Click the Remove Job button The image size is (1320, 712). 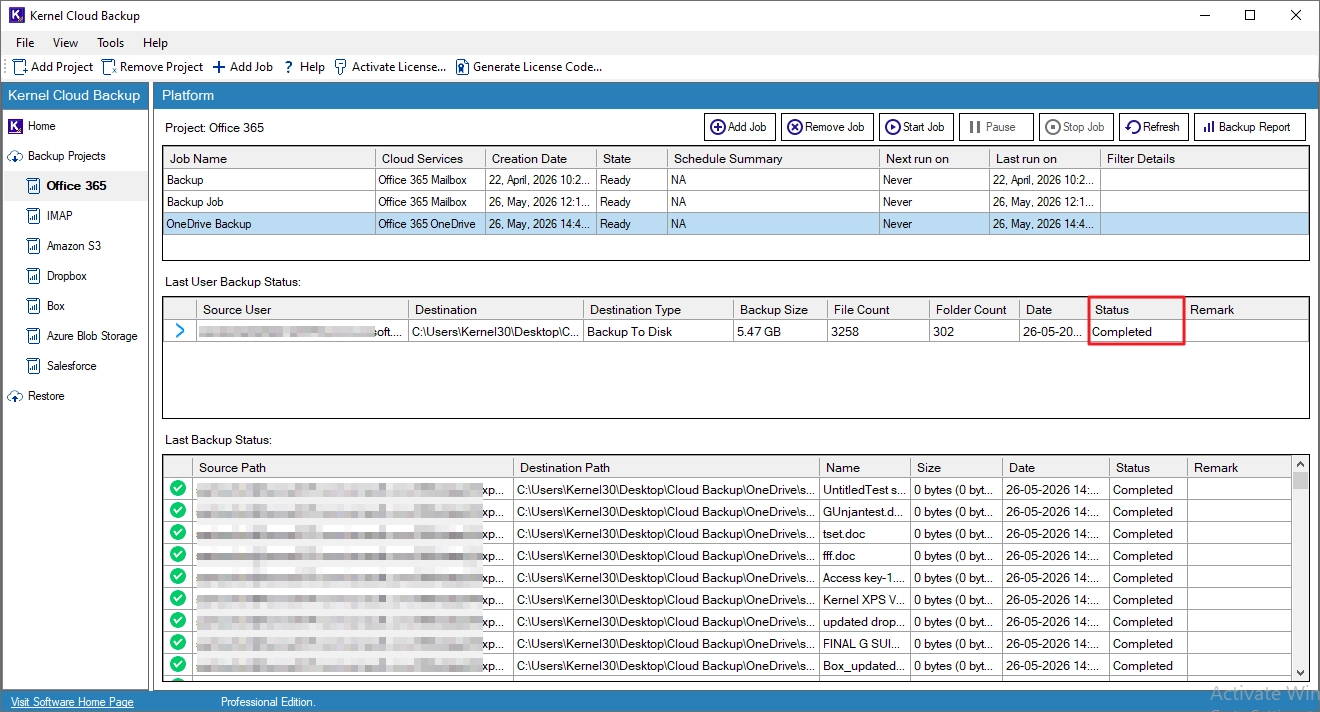pos(827,127)
